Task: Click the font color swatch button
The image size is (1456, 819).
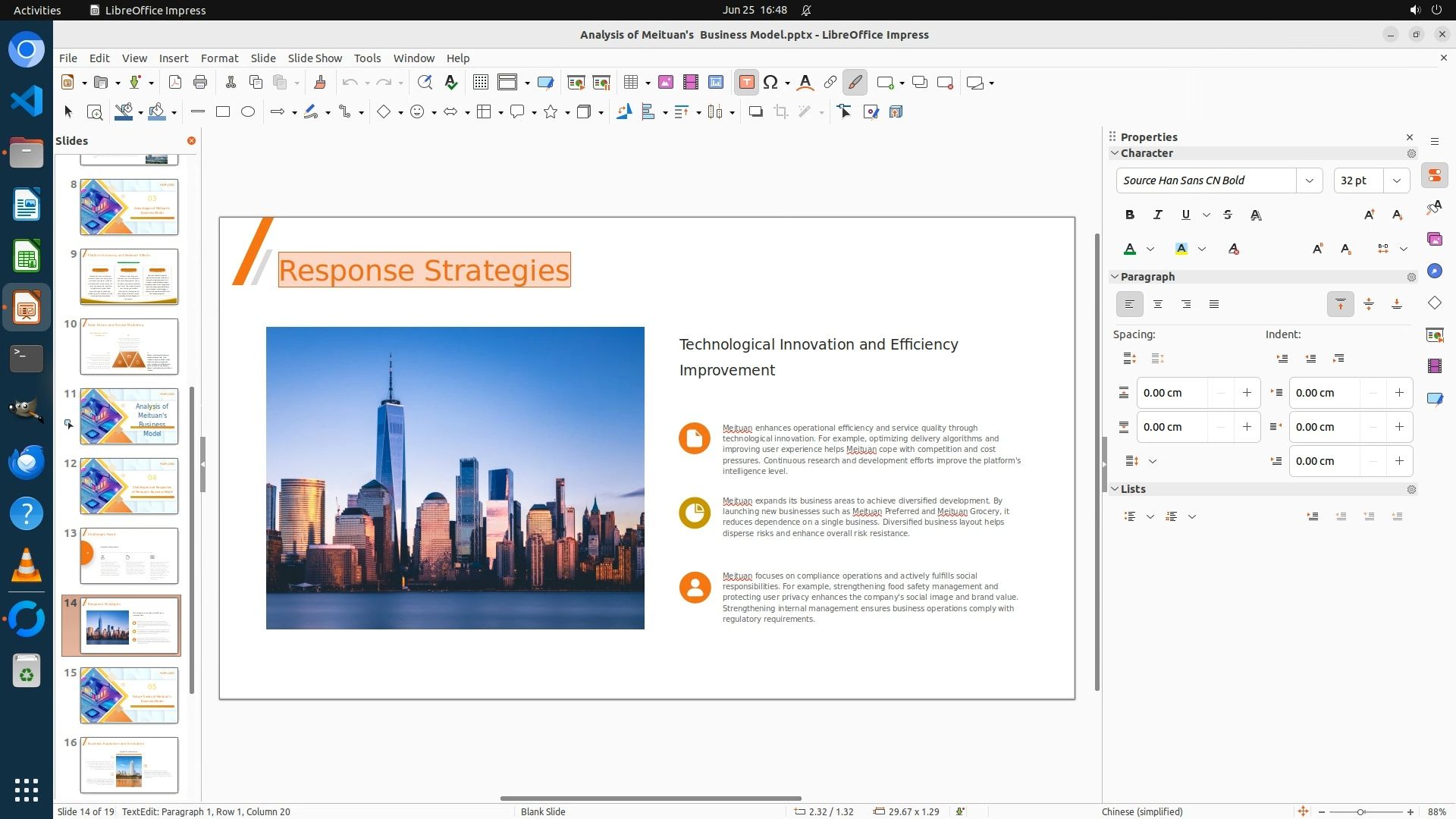Action: (x=1130, y=249)
